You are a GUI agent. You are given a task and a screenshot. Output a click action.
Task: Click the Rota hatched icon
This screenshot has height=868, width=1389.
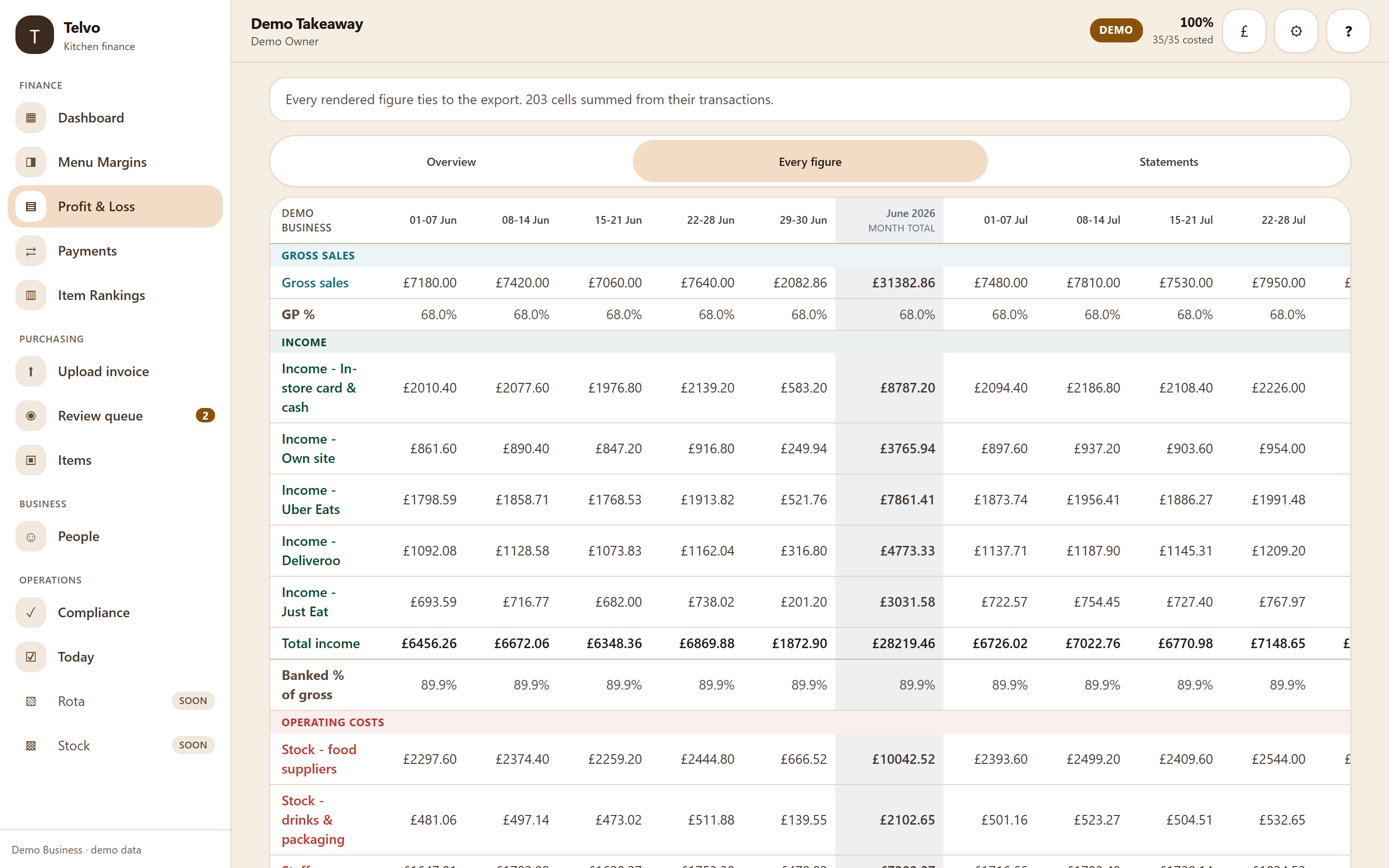click(31, 701)
